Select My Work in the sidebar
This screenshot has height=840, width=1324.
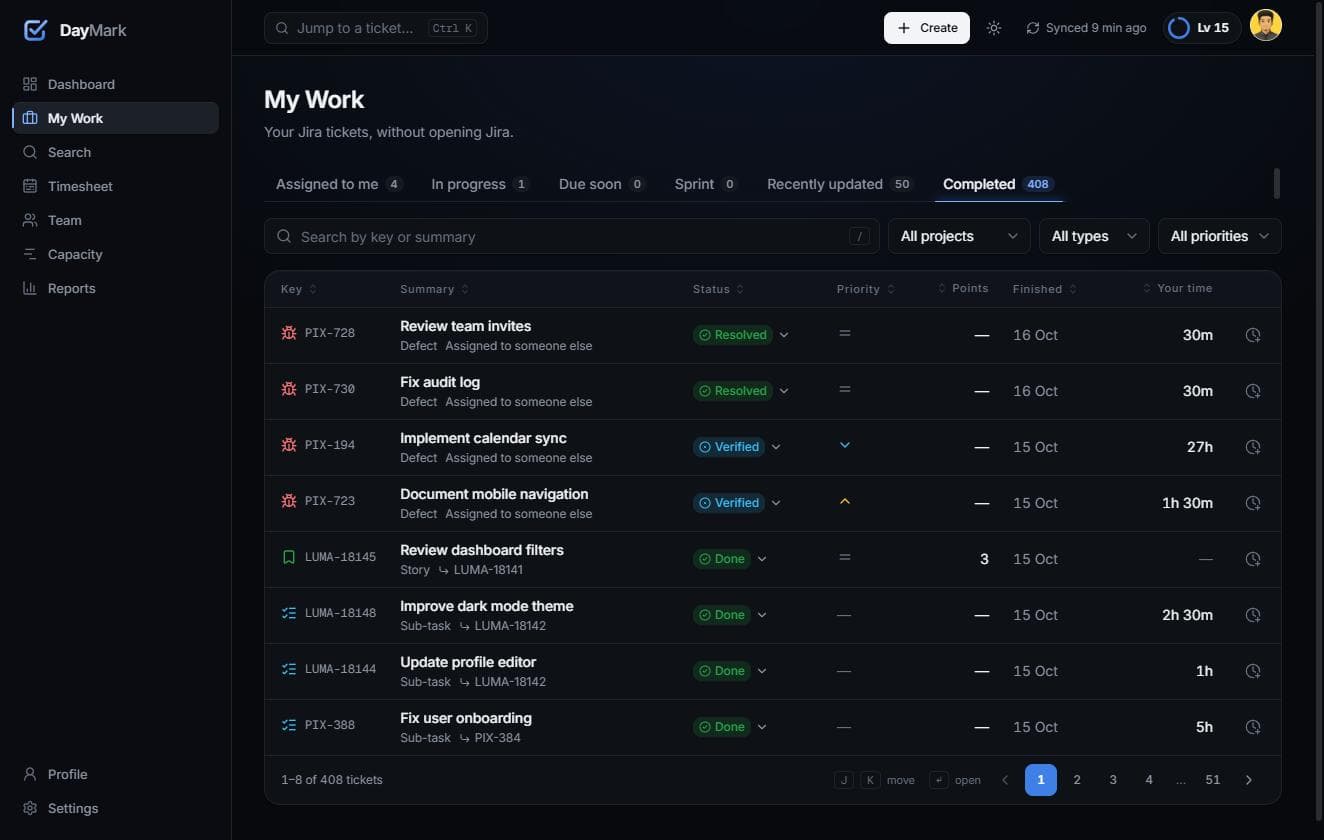115,118
